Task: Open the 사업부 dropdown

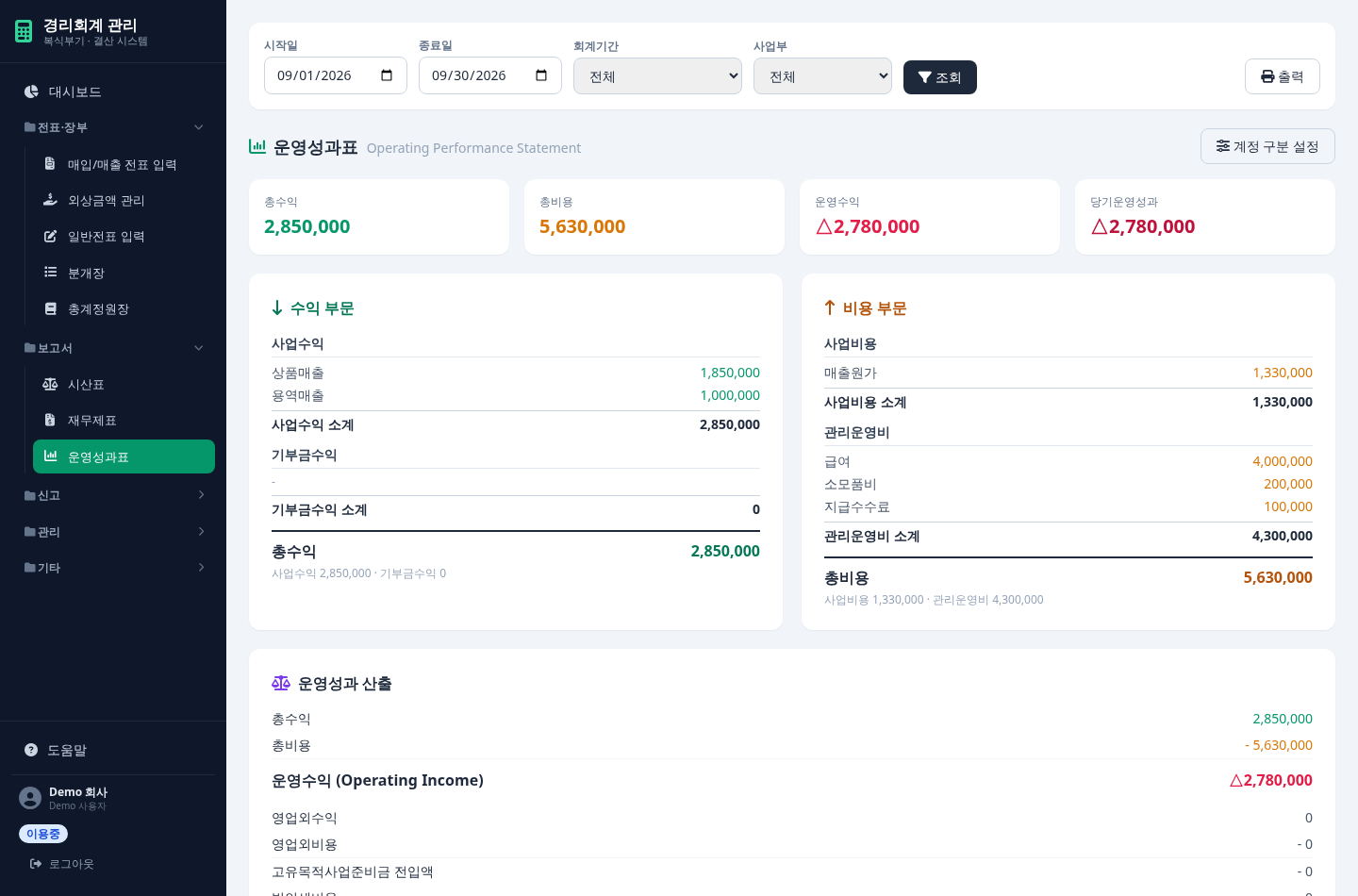Action: click(x=822, y=76)
